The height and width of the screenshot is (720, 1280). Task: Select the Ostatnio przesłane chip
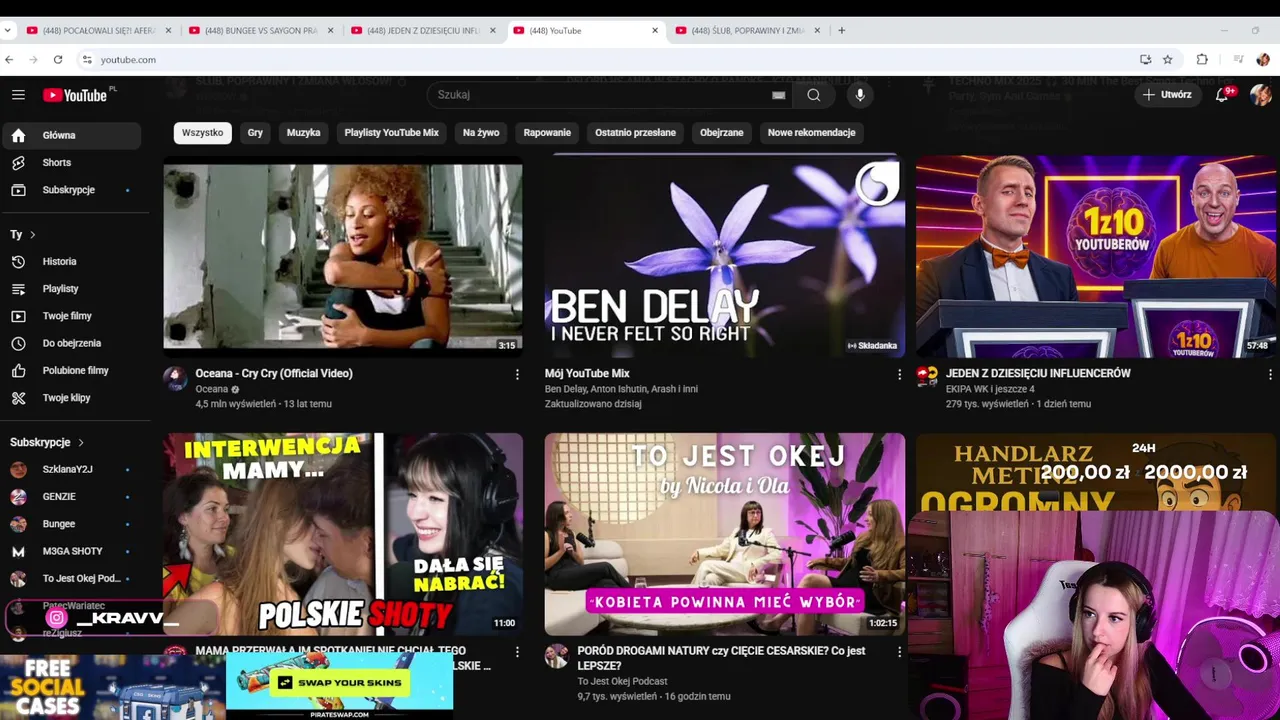(635, 133)
